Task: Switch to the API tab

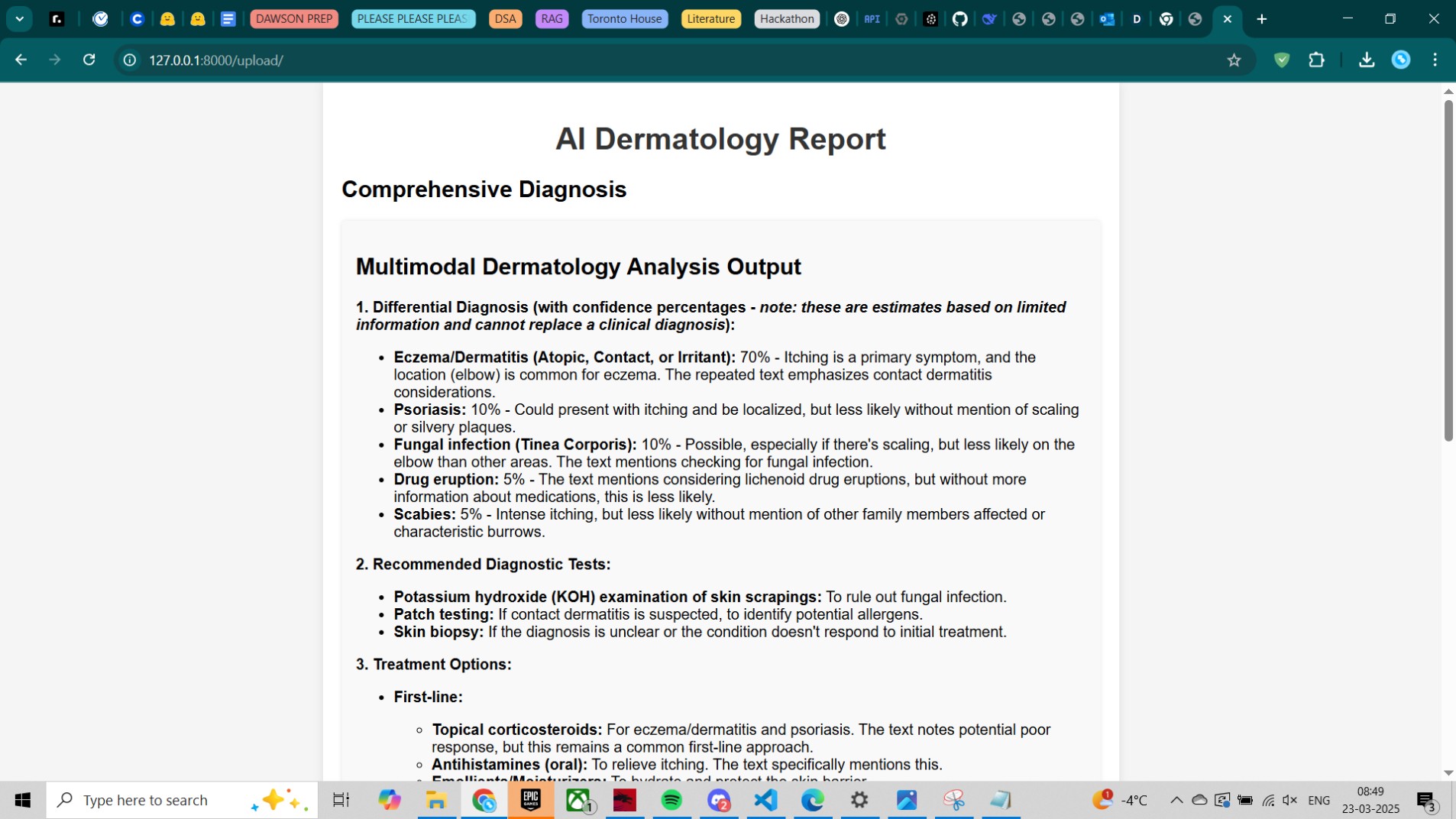Action: [x=872, y=19]
